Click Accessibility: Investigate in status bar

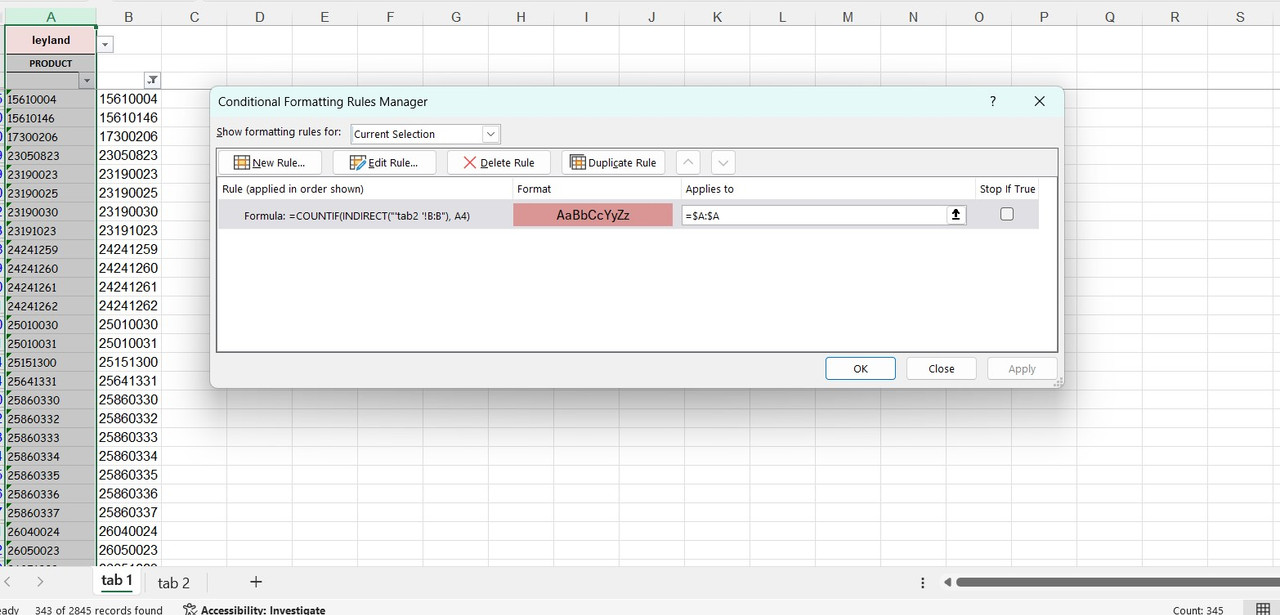pos(254,609)
